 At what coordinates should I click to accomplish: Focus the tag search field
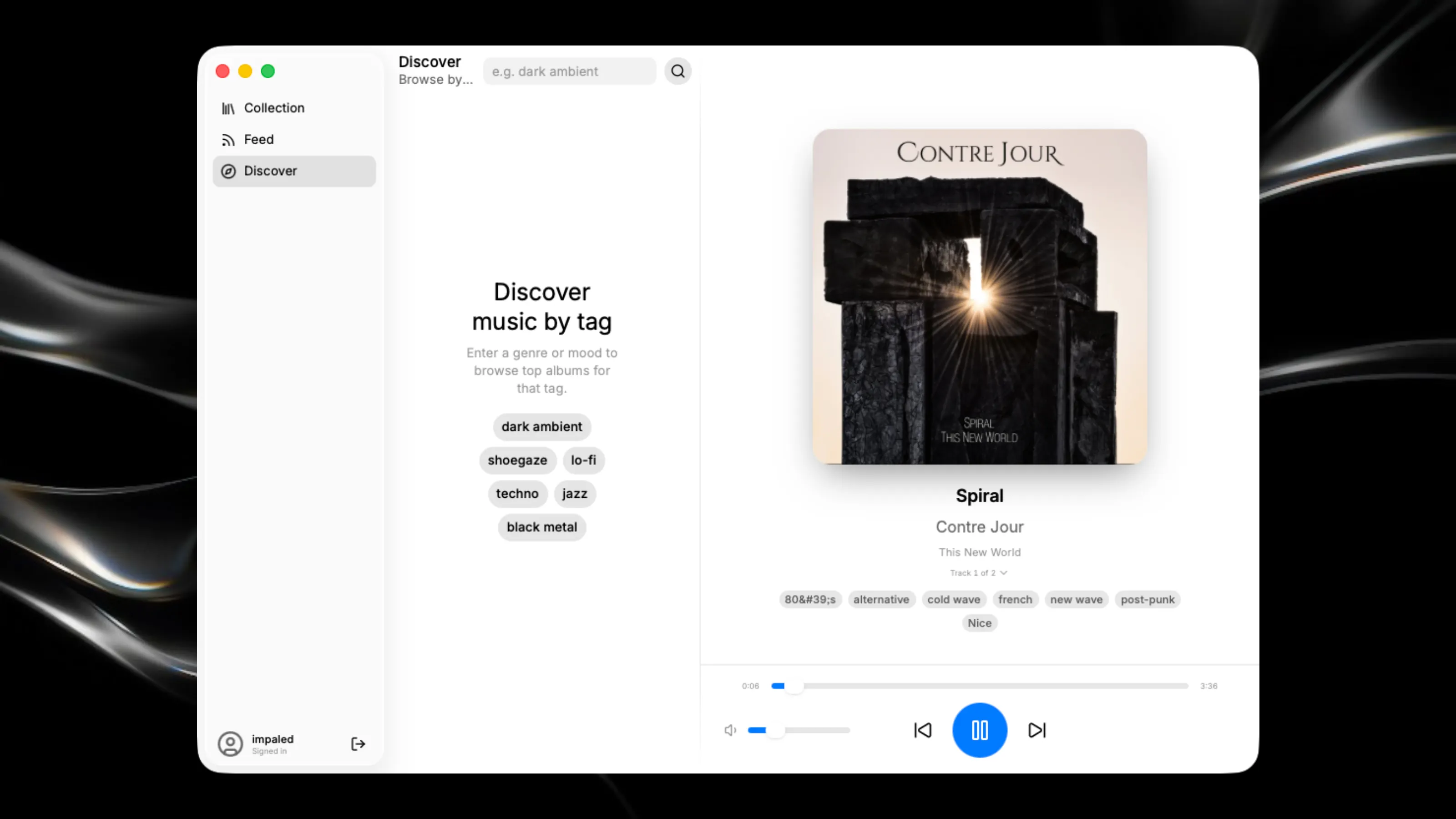(x=569, y=72)
